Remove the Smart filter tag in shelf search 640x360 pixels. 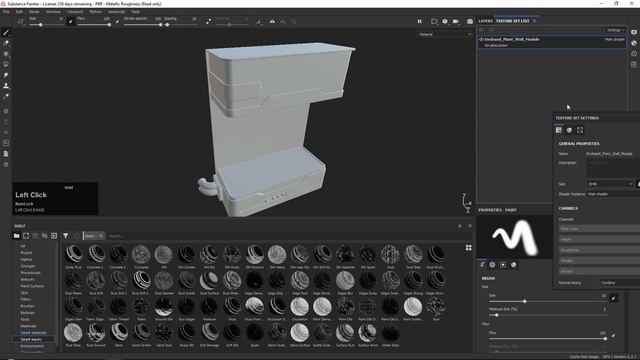click(101, 236)
